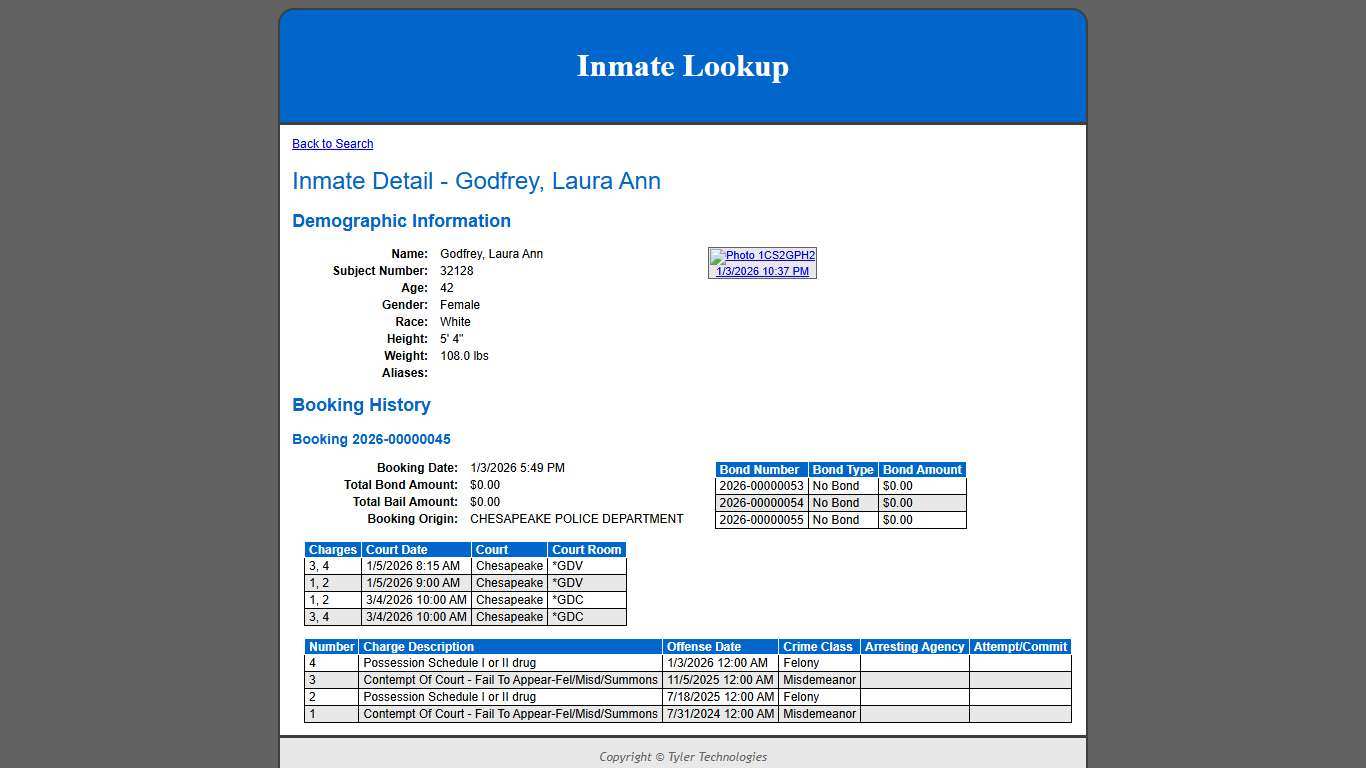This screenshot has height=768, width=1366.
Task: Click the Copyright Tyler Technologies footer text
Action: [682, 757]
